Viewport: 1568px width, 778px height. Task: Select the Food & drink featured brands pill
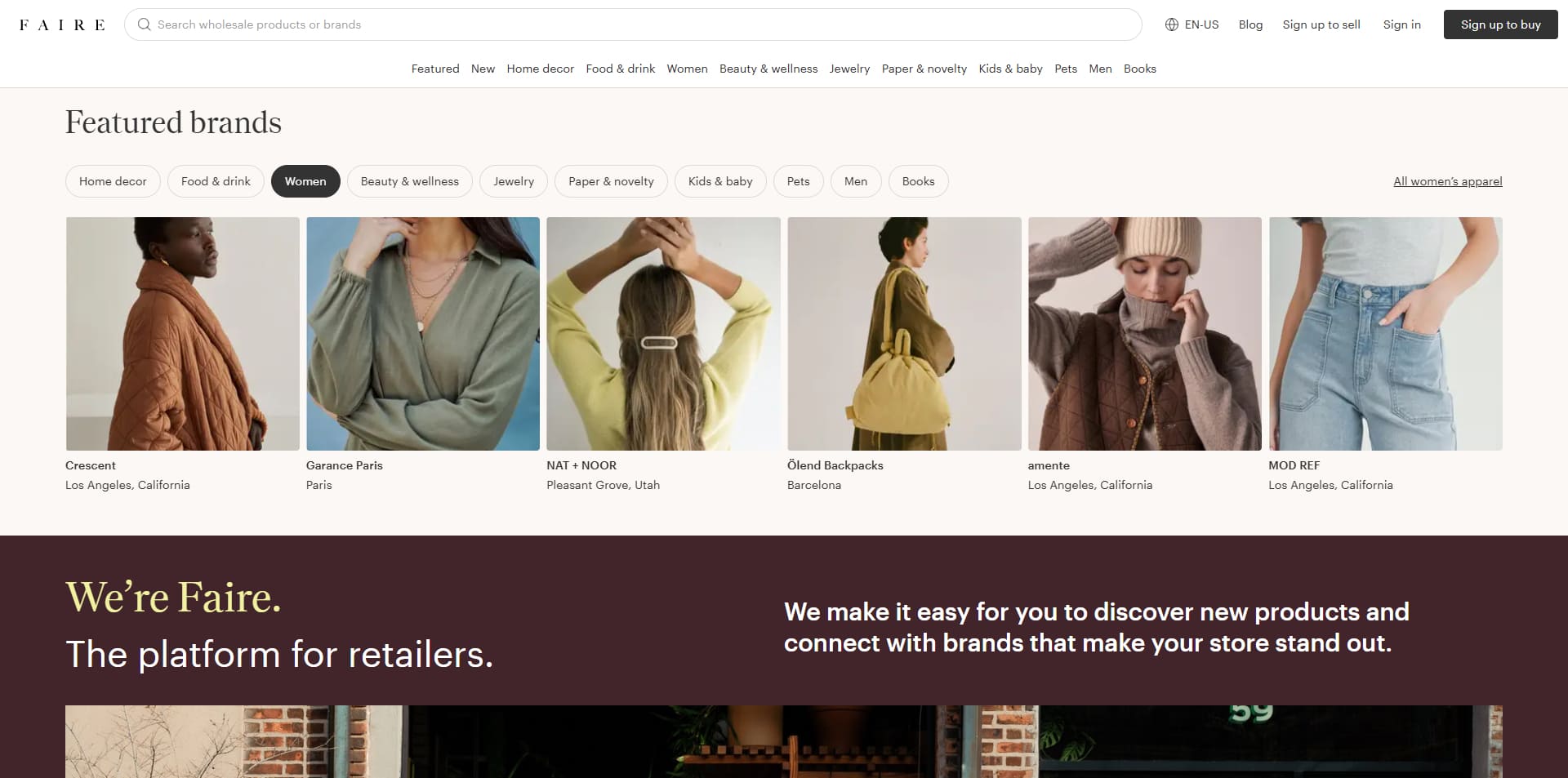click(x=216, y=181)
